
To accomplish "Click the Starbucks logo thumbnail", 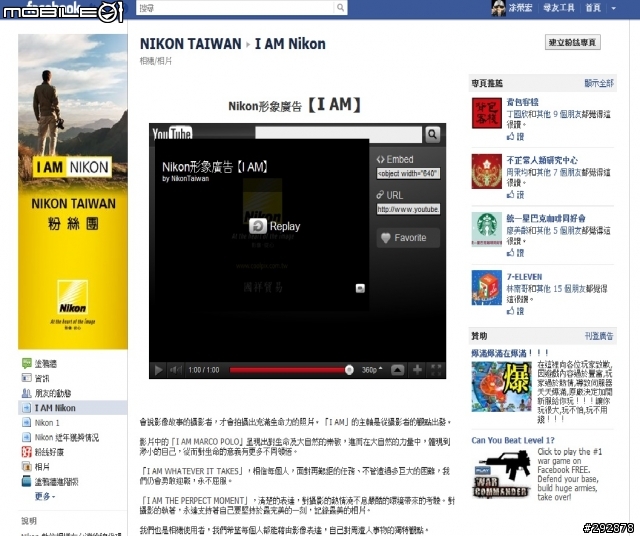I will pos(487,229).
